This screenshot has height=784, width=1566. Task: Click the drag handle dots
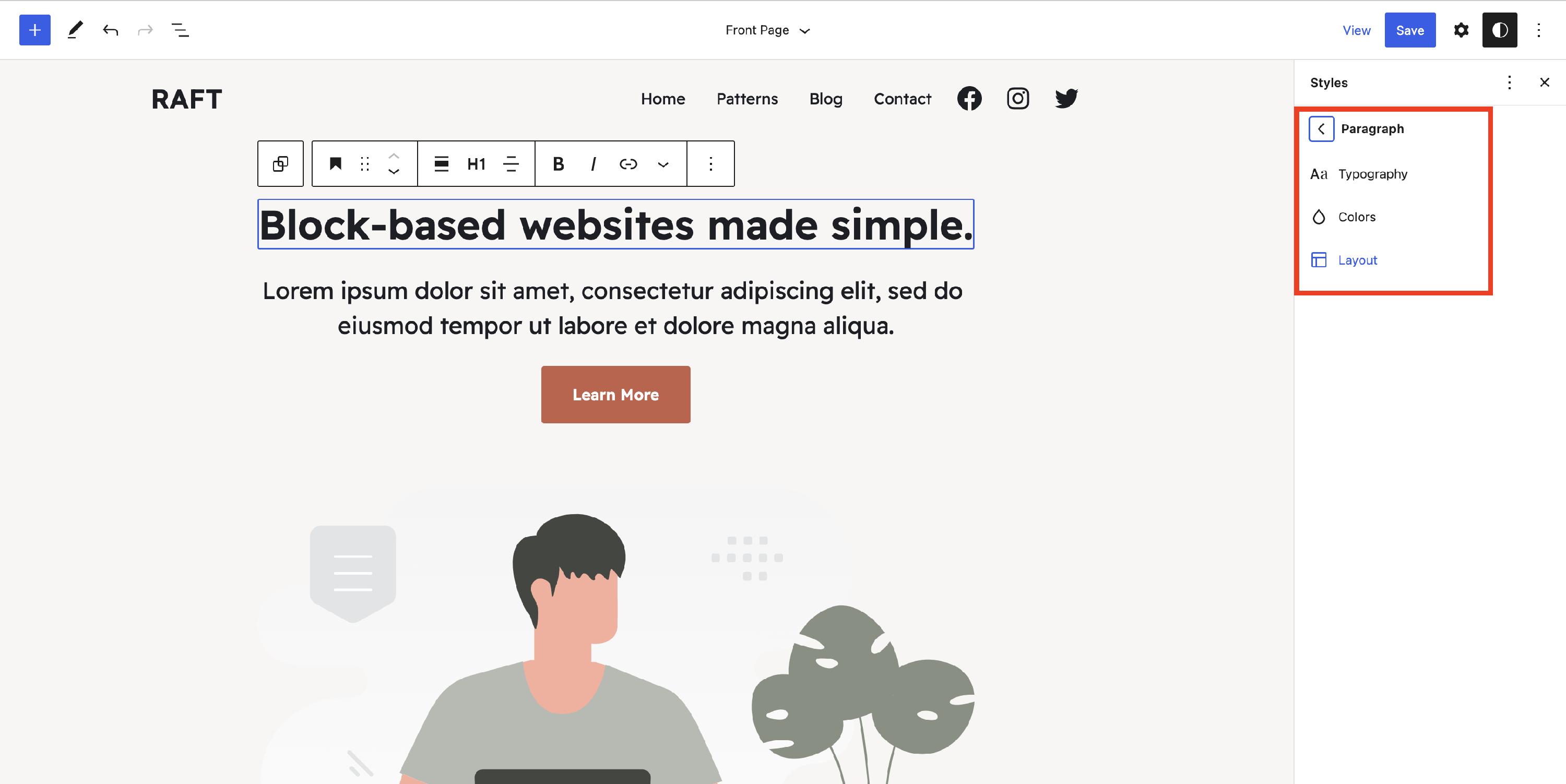tap(365, 163)
